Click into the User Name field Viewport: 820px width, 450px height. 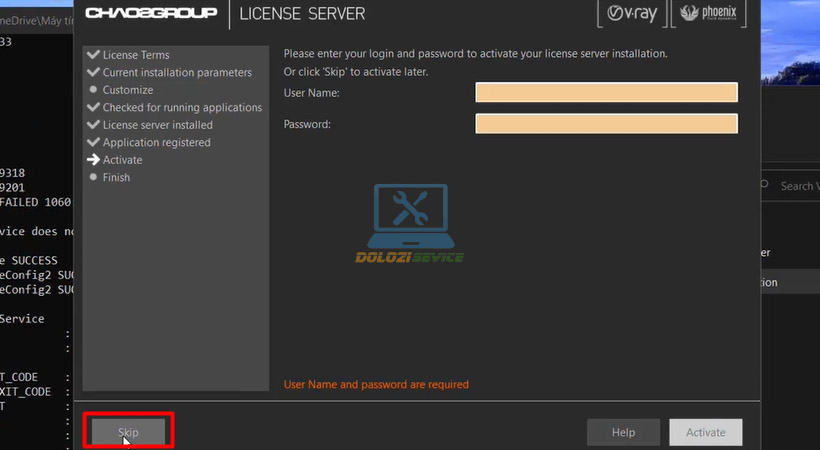(606, 93)
